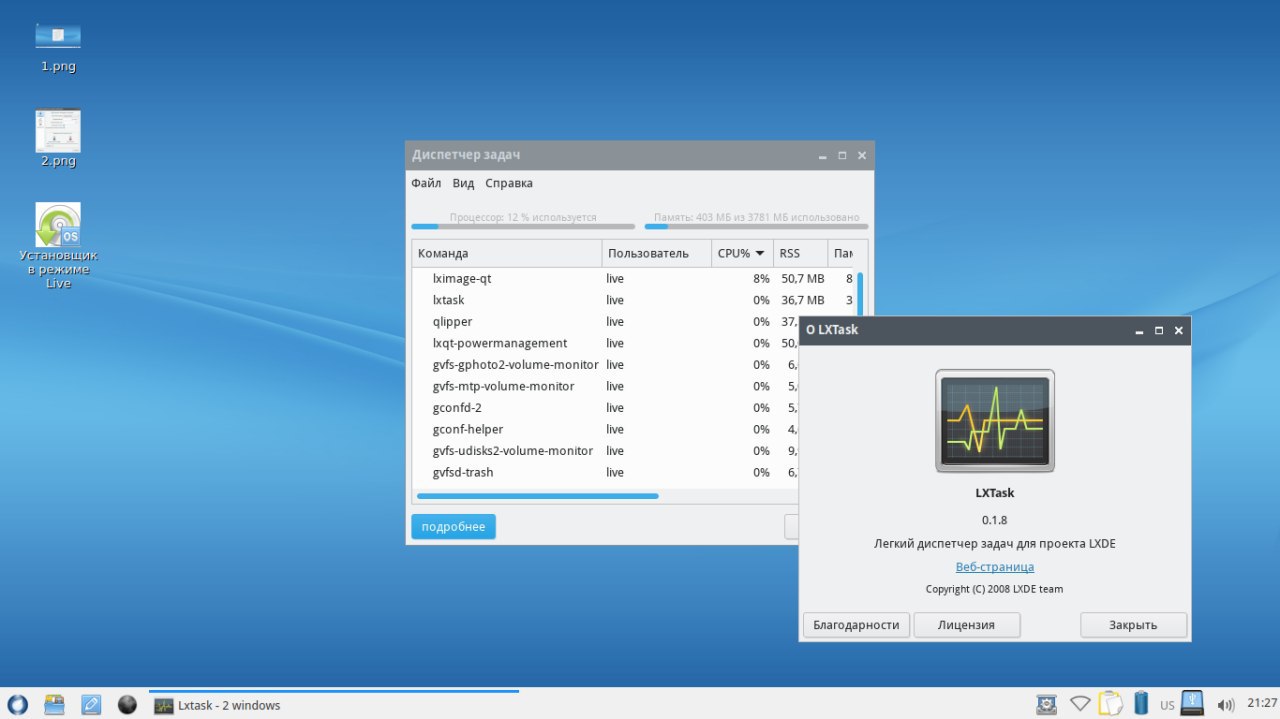Screen dimensions: 1280x719
Task: Open the Справка menu
Action: coord(509,183)
